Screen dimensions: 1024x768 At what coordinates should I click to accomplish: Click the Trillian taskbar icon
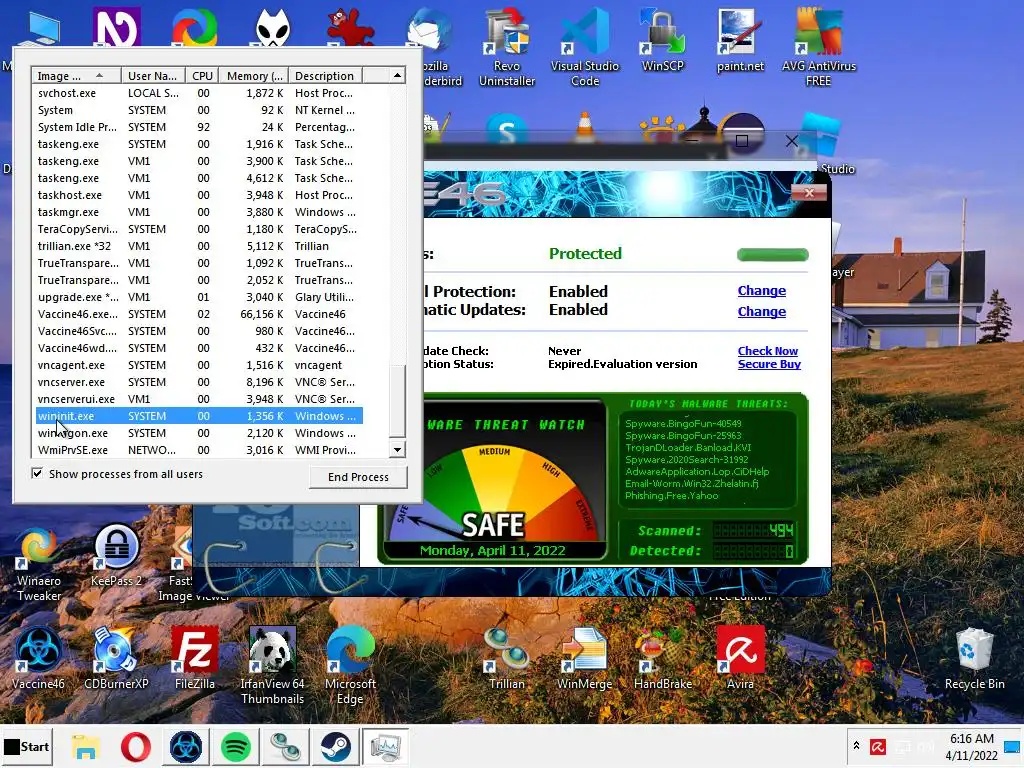[x=285, y=747]
